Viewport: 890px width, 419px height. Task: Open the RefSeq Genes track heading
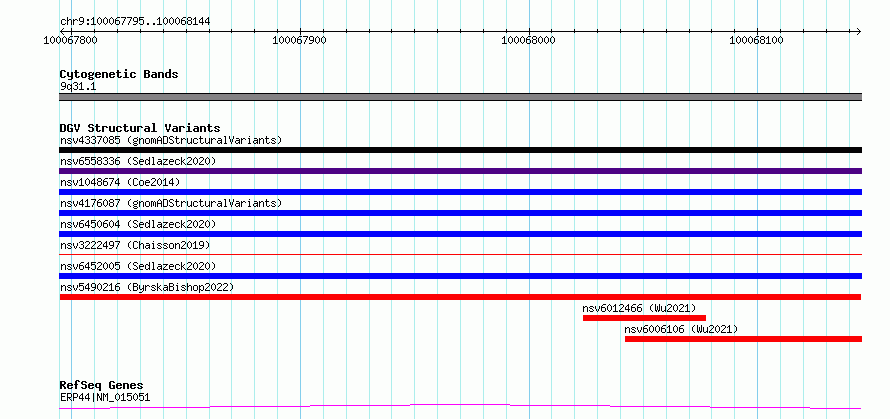tap(102, 386)
